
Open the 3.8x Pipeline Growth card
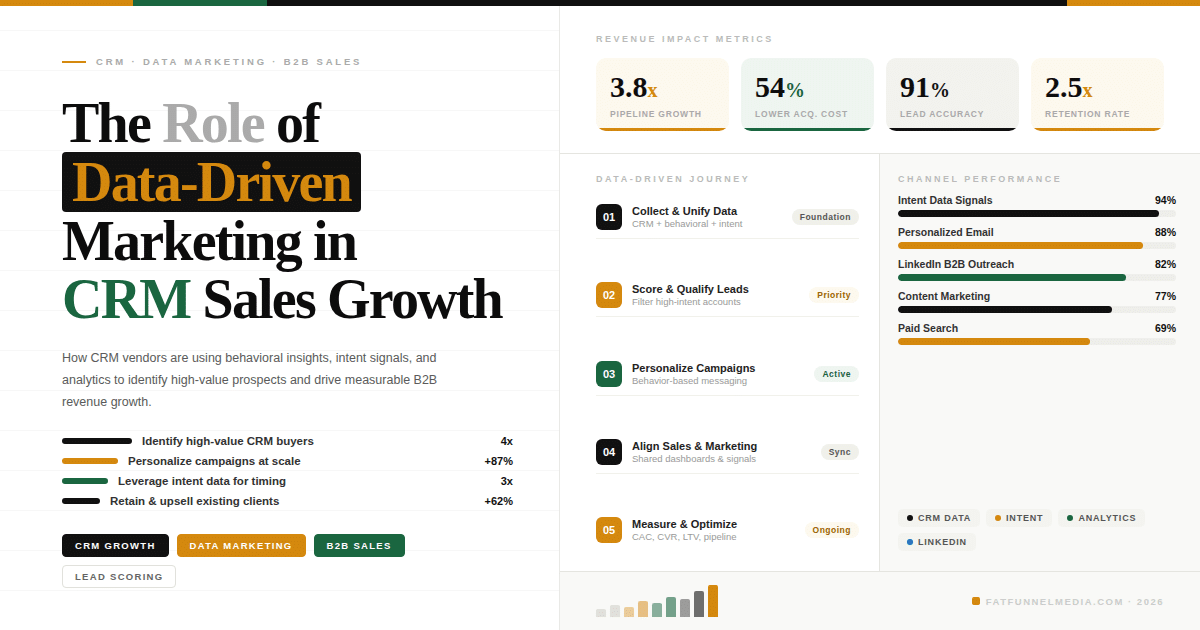[x=662, y=94]
